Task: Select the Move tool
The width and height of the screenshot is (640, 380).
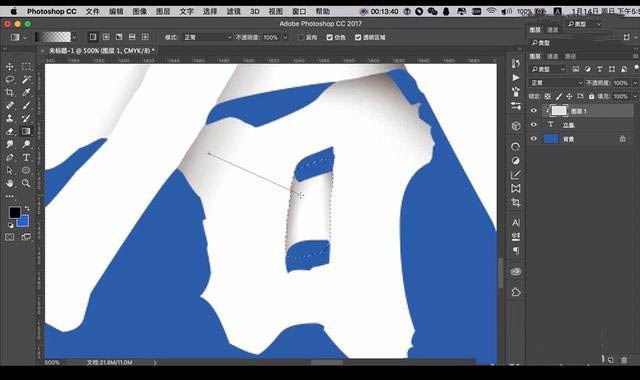Action: 10,67
